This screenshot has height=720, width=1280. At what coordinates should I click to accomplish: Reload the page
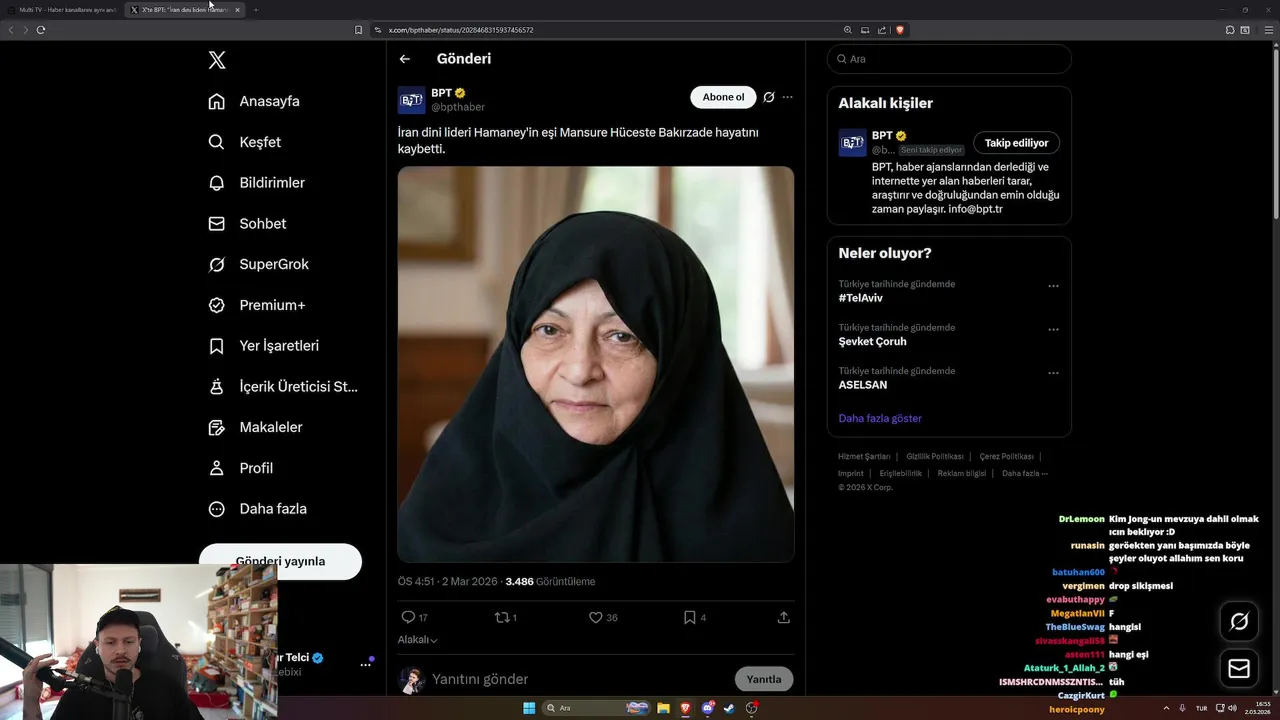click(41, 30)
